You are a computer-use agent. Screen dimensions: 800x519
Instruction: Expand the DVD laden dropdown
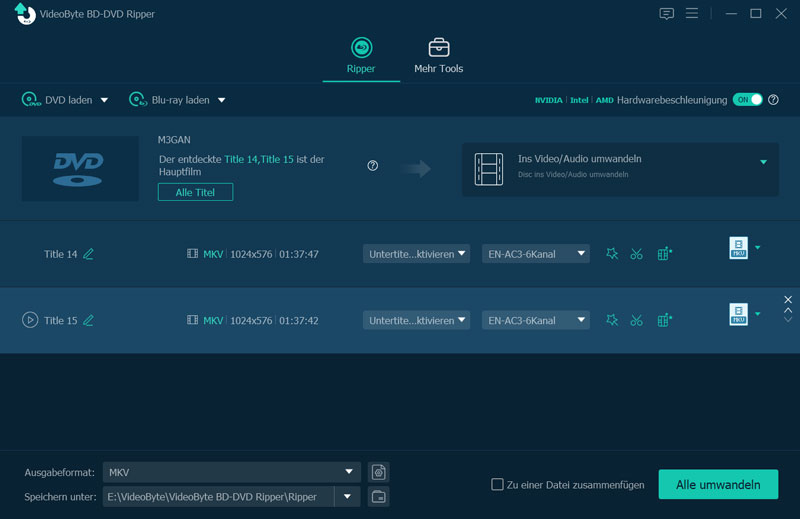click(104, 100)
